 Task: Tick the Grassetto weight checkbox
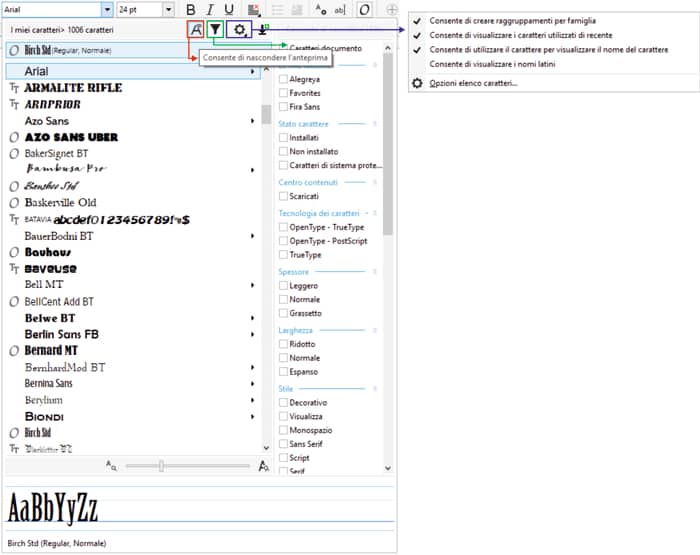284,313
